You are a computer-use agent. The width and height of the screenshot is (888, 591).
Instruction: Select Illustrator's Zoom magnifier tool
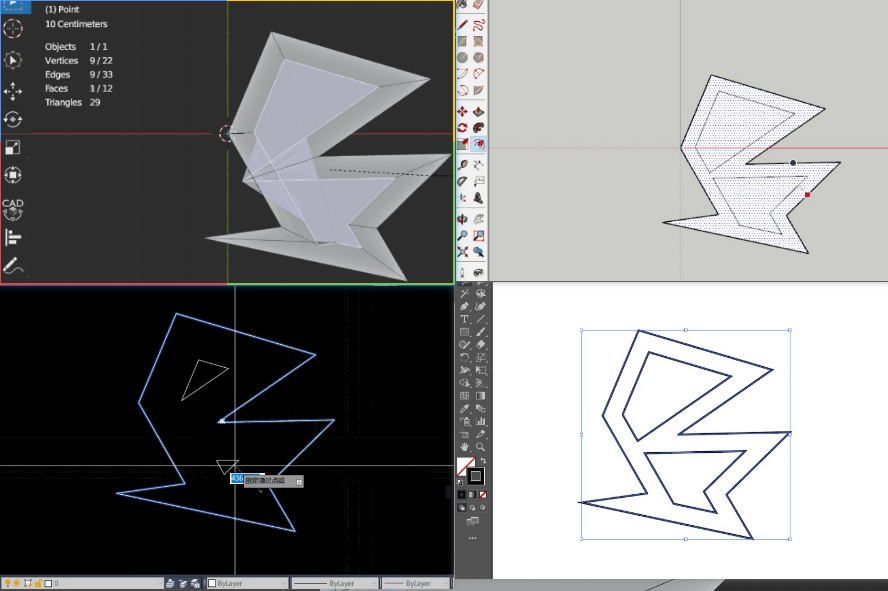click(481, 447)
